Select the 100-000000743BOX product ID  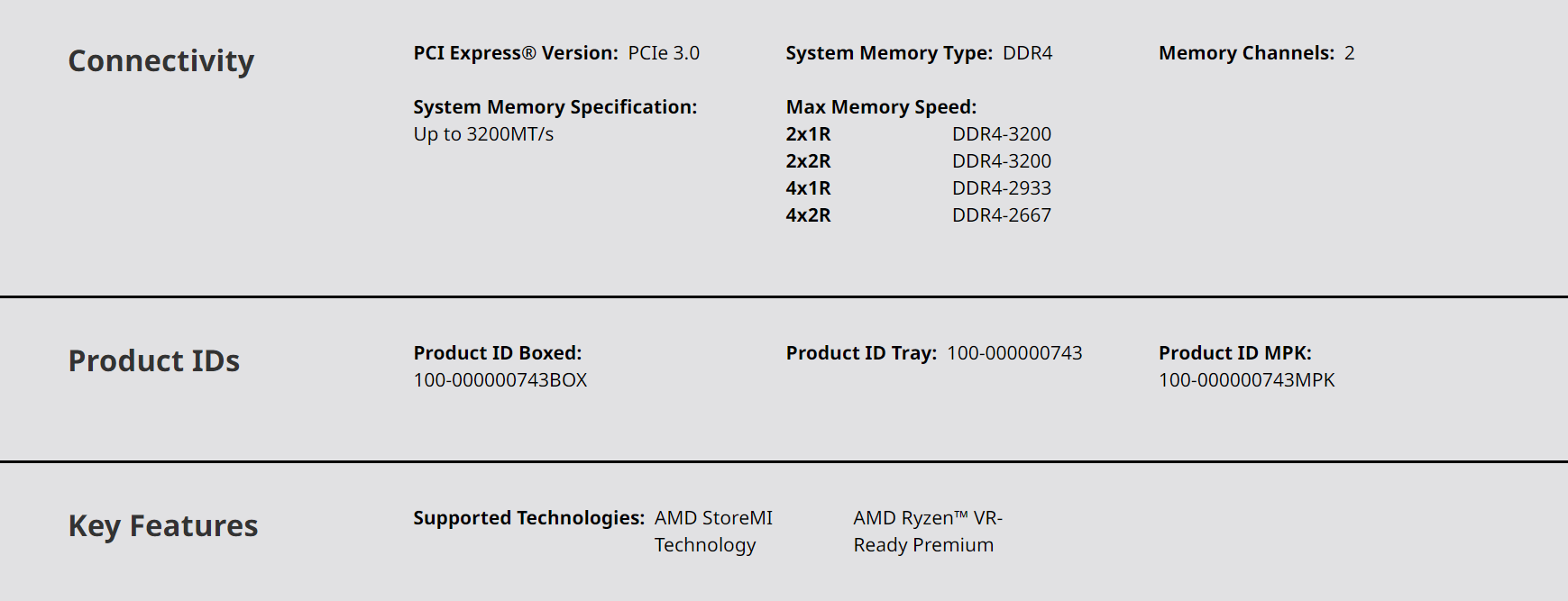click(500, 380)
